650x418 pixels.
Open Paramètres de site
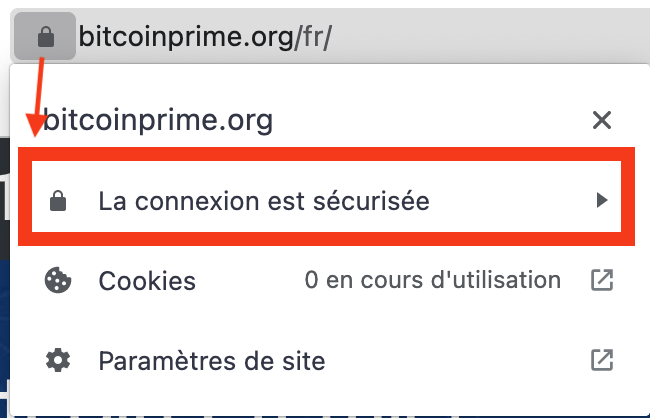coord(329,360)
